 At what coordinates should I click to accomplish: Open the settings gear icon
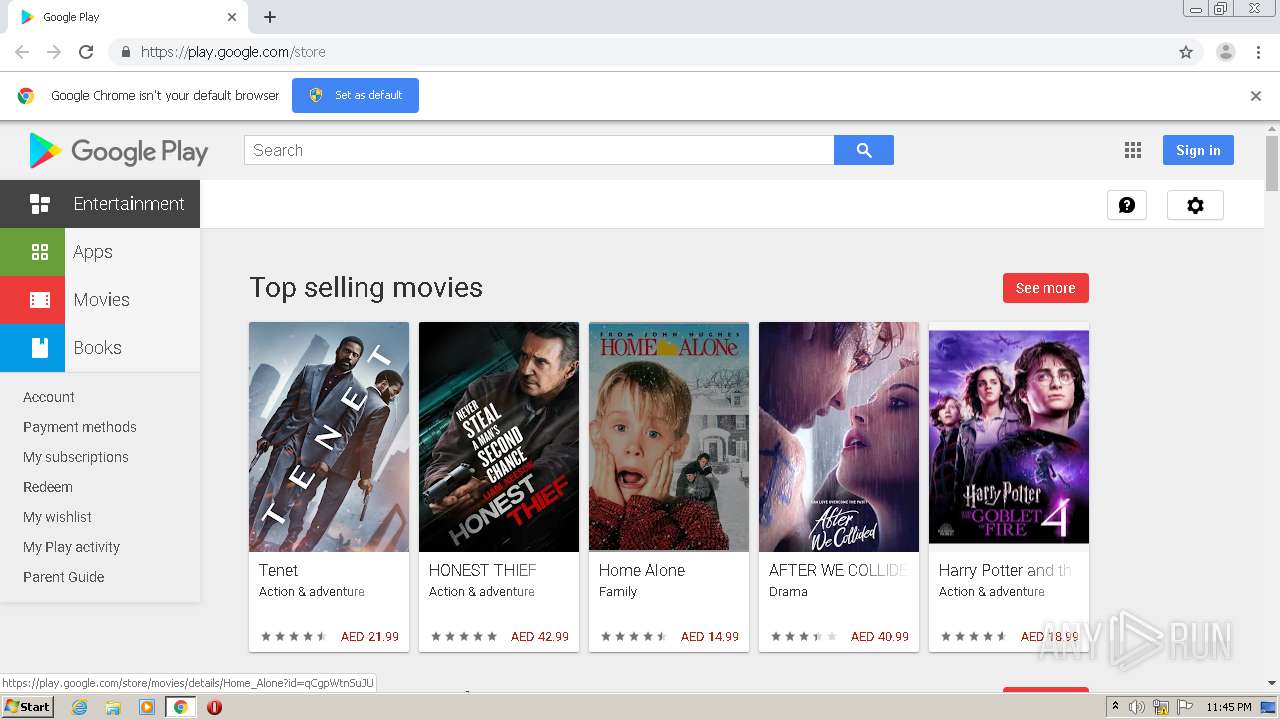pos(1195,205)
